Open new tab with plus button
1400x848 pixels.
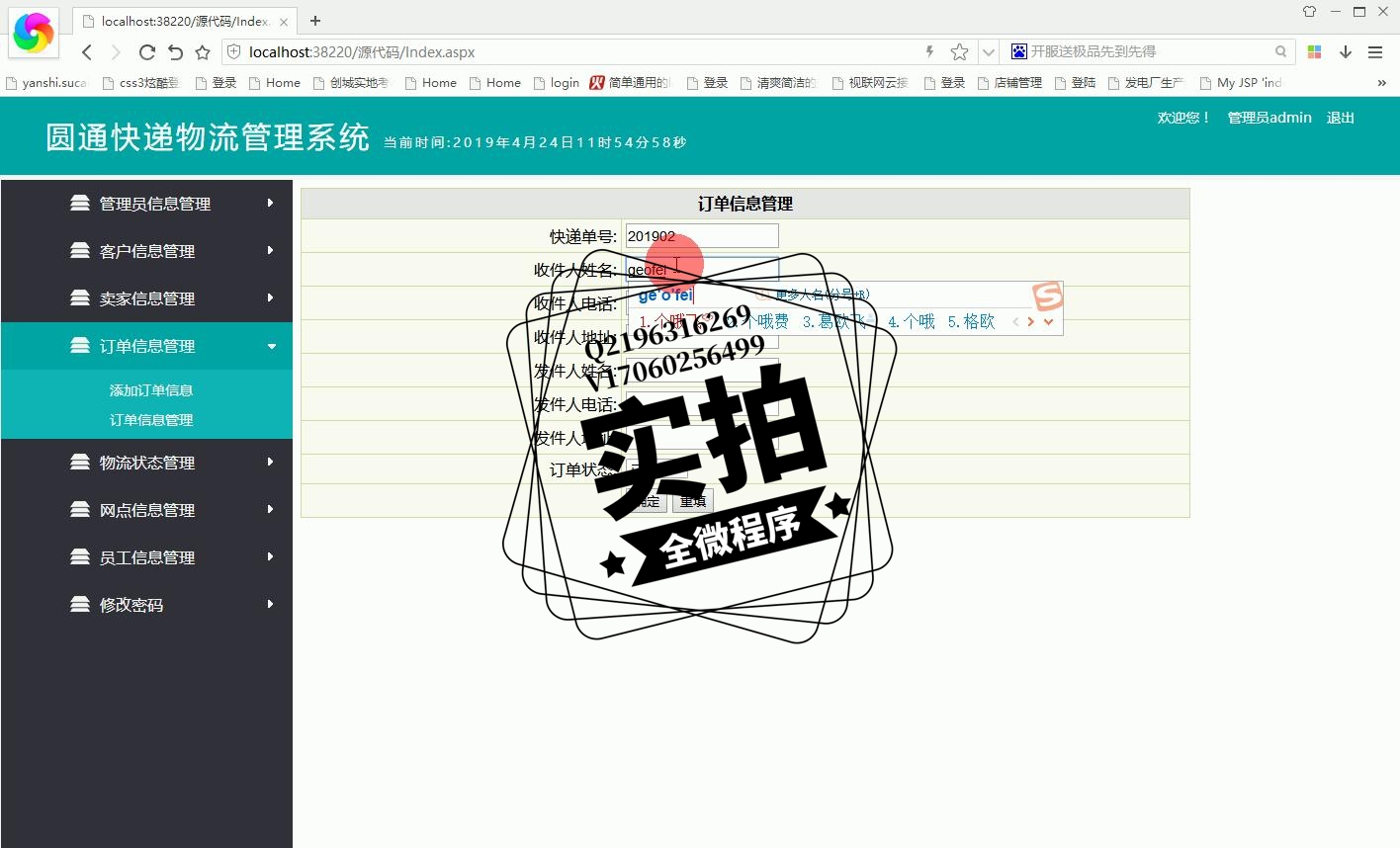315,21
